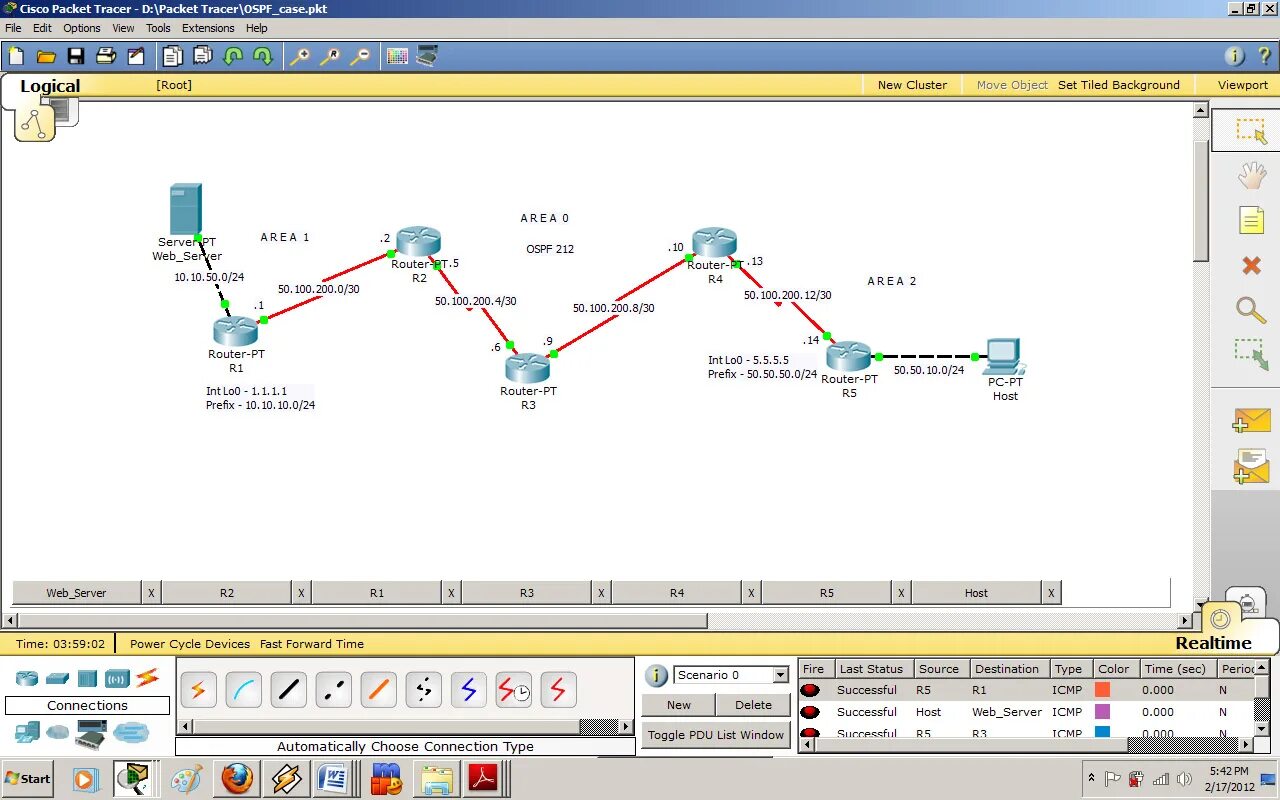Open the Extensions menu
This screenshot has height=800, width=1280.
click(208, 28)
